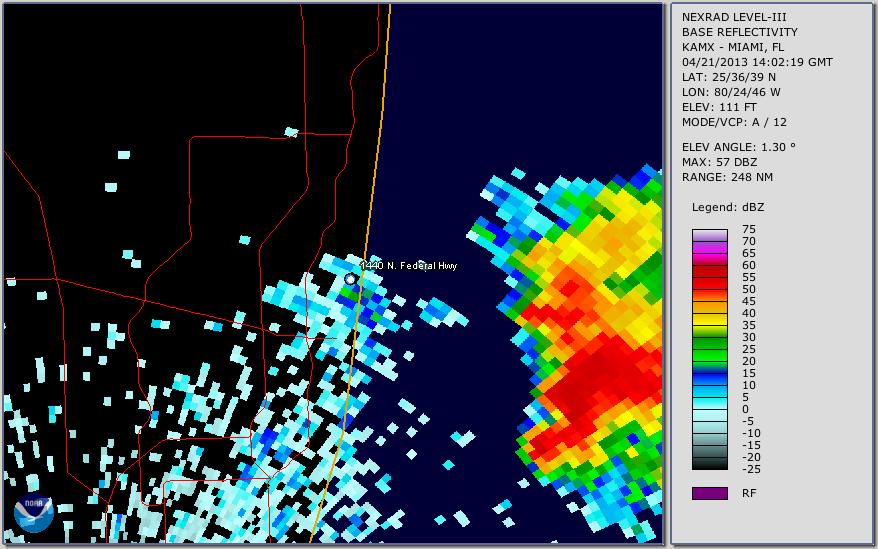Click the location marker dot on map
This screenshot has width=878, height=549.
coord(350,279)
